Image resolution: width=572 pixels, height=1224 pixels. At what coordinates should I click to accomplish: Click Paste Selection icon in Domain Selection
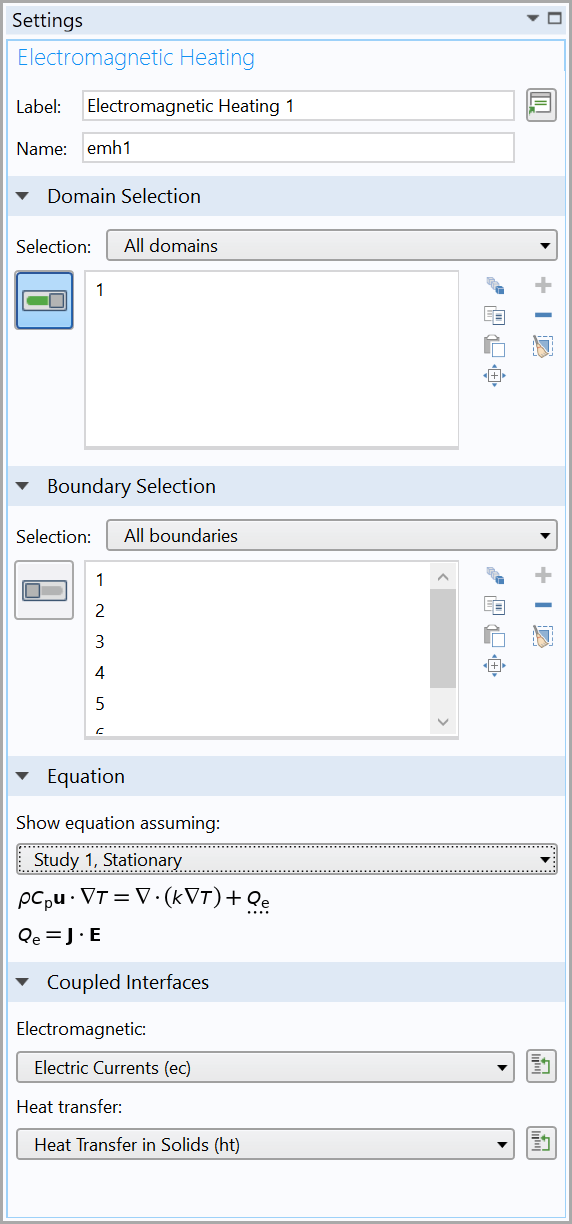click(494, 346)
